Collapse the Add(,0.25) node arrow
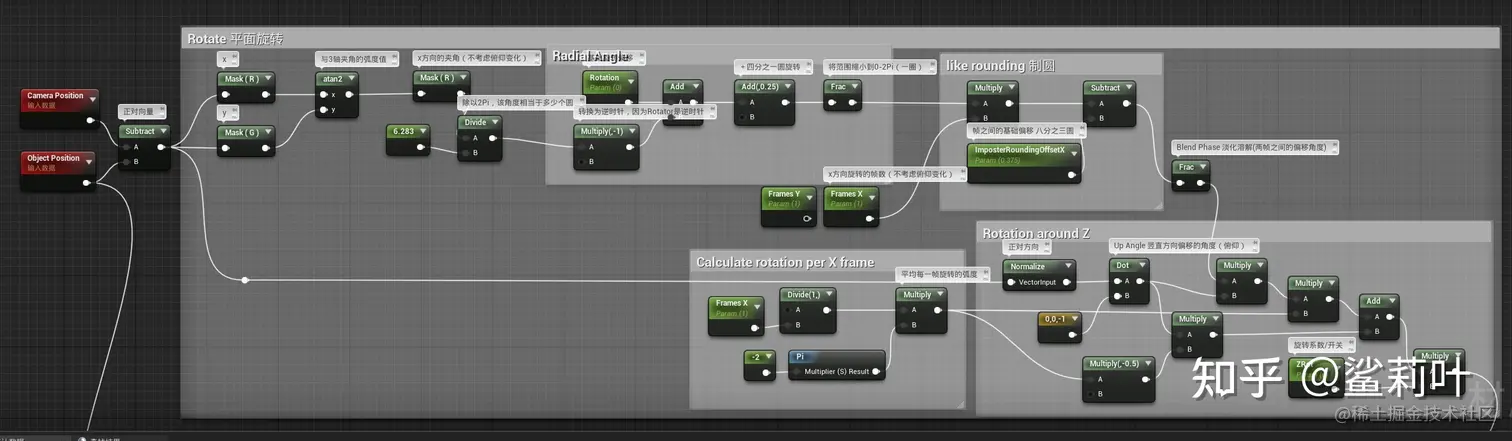1512x441 pixels. click(786, 87)
